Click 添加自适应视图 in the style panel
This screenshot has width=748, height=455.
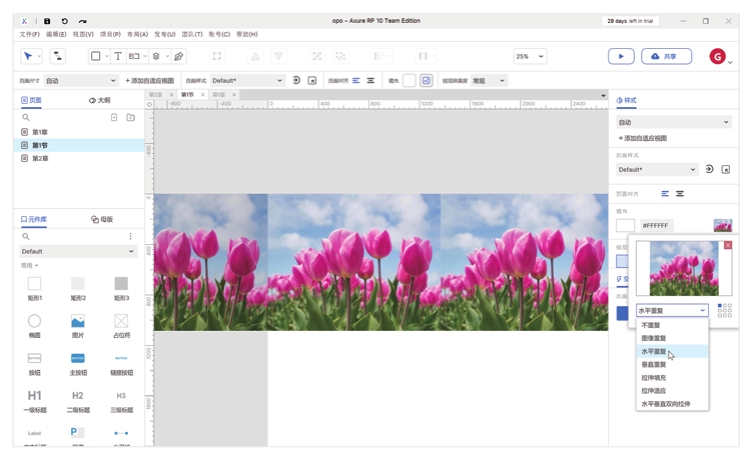coord(643,138)
